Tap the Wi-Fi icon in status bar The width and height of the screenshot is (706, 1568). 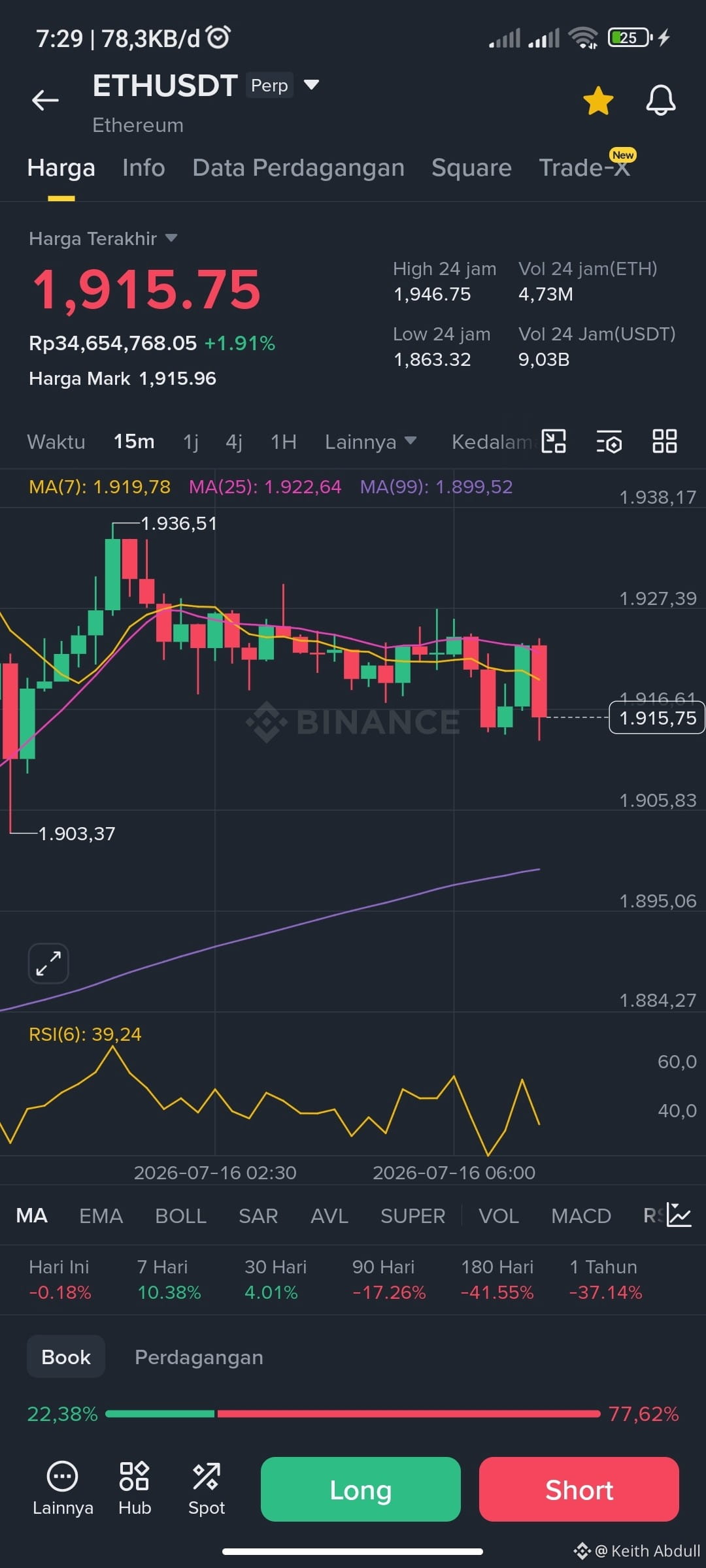tap(583, 38)
